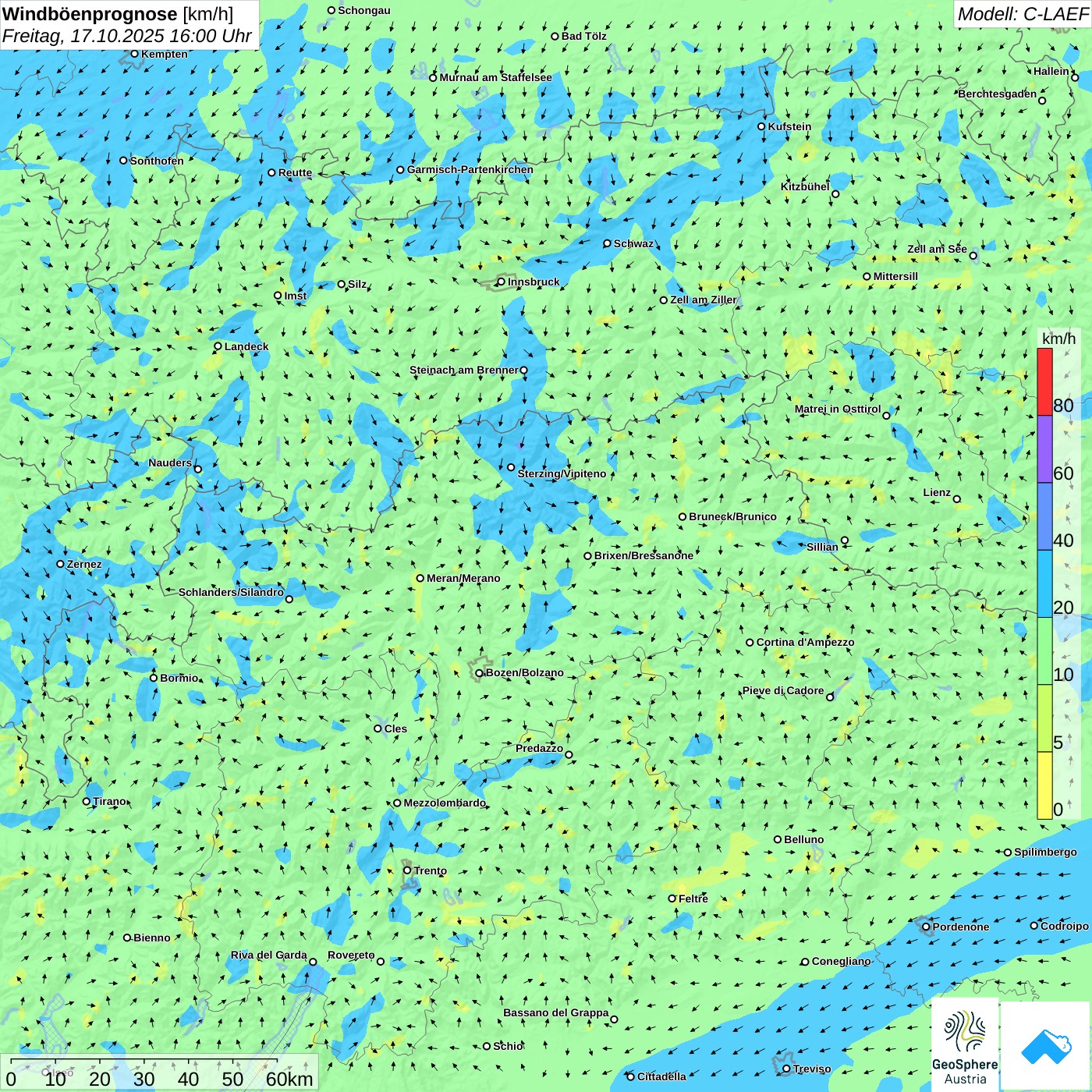Click the Bad Tölz location dot
This screenshot has width=1092, height=1092.
tap(555, 36)
